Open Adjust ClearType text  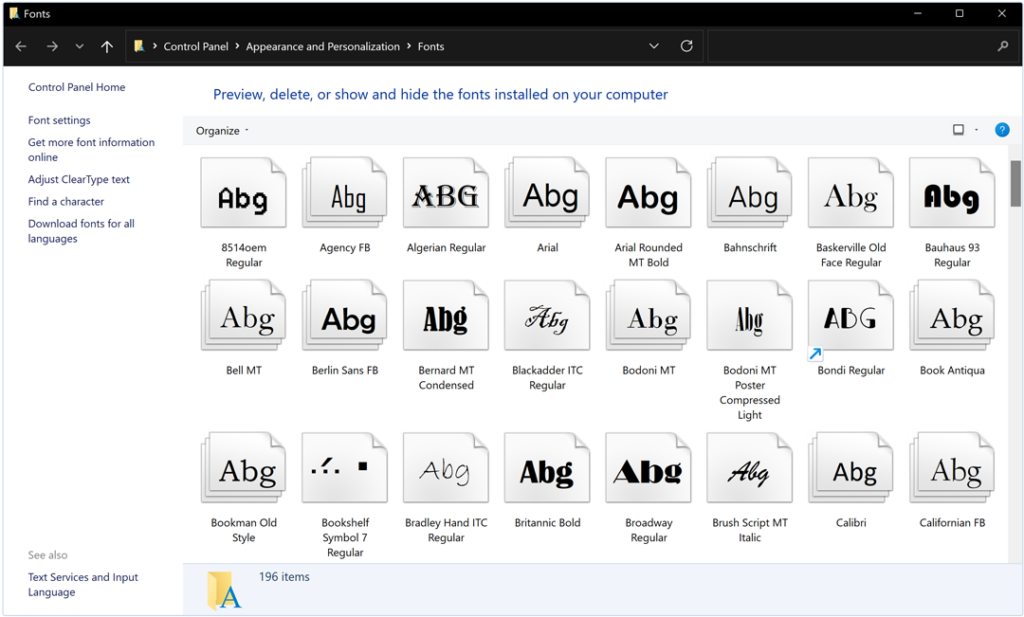78,179
